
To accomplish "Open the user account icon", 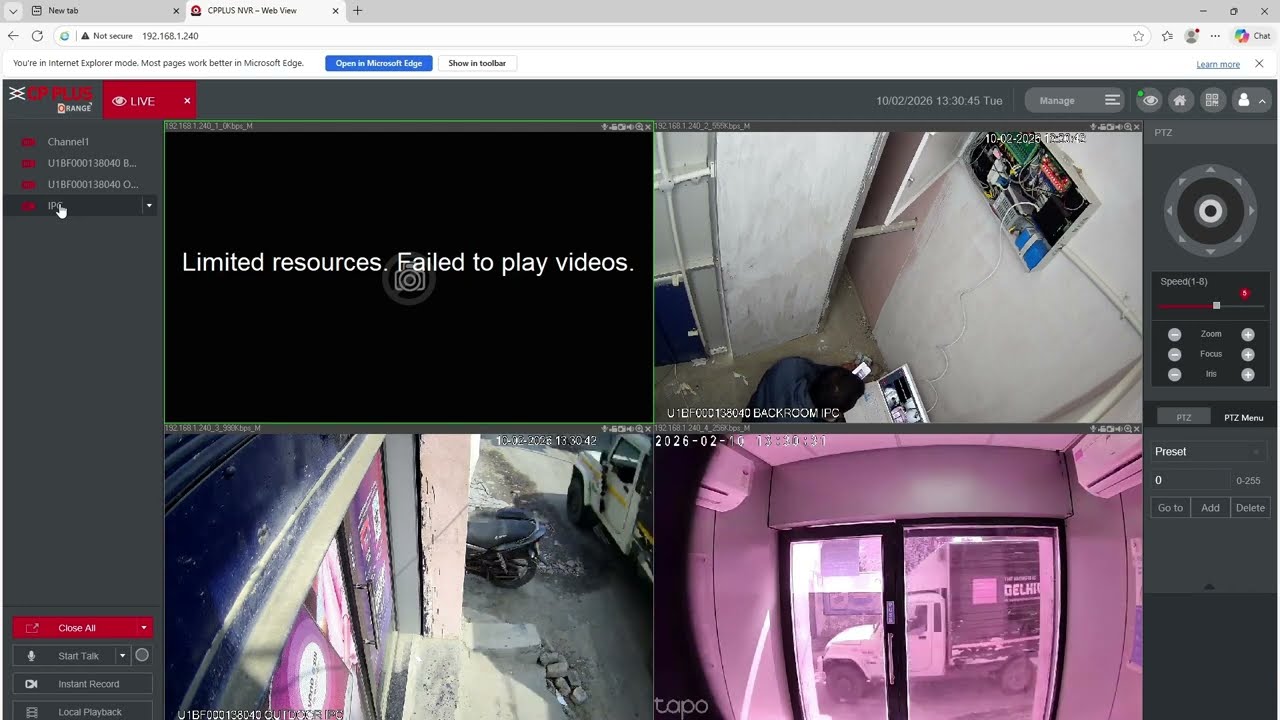I will click(x=1244, y=100).
